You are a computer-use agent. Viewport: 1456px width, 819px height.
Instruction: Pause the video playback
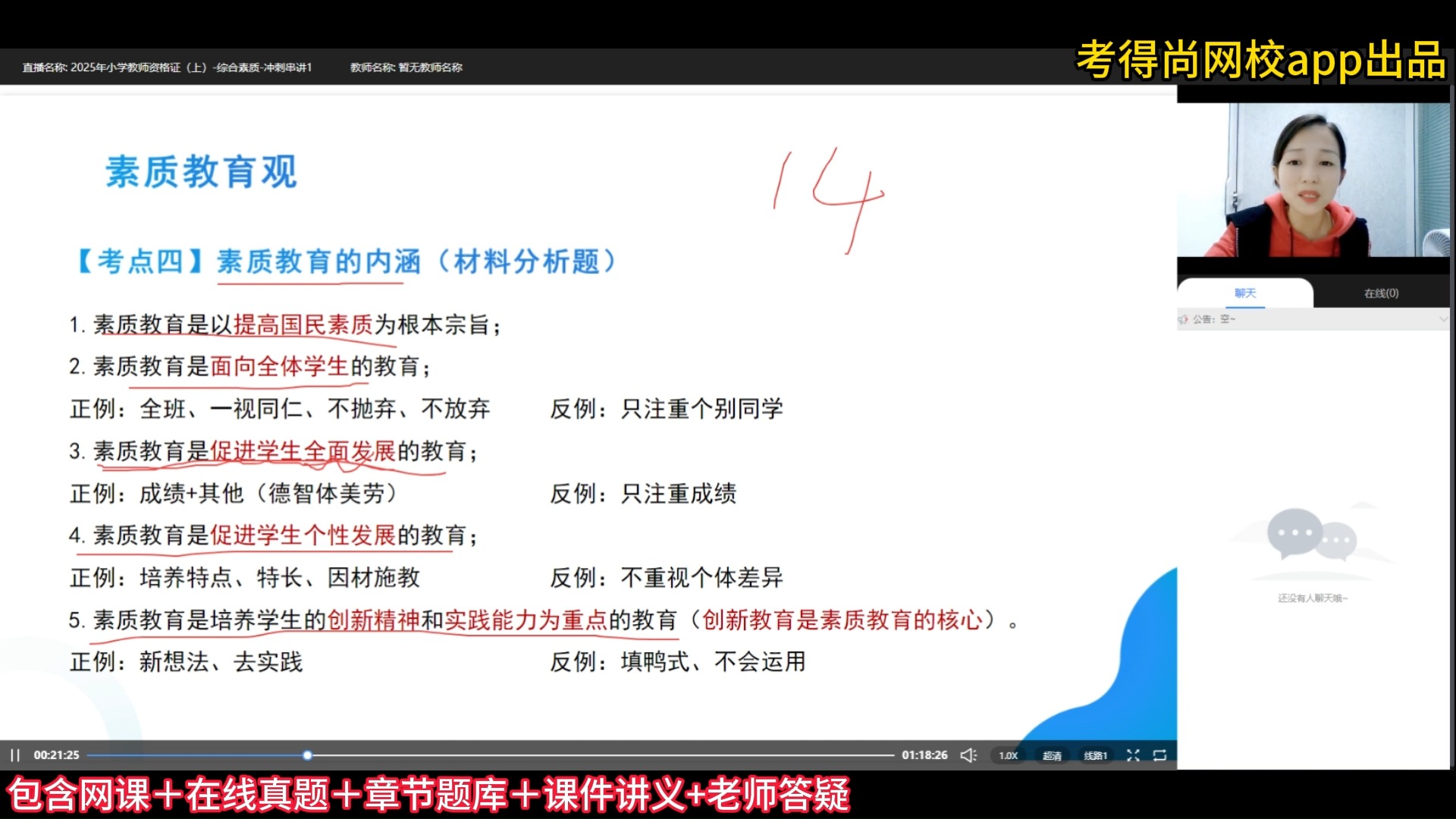pos(15,755)
